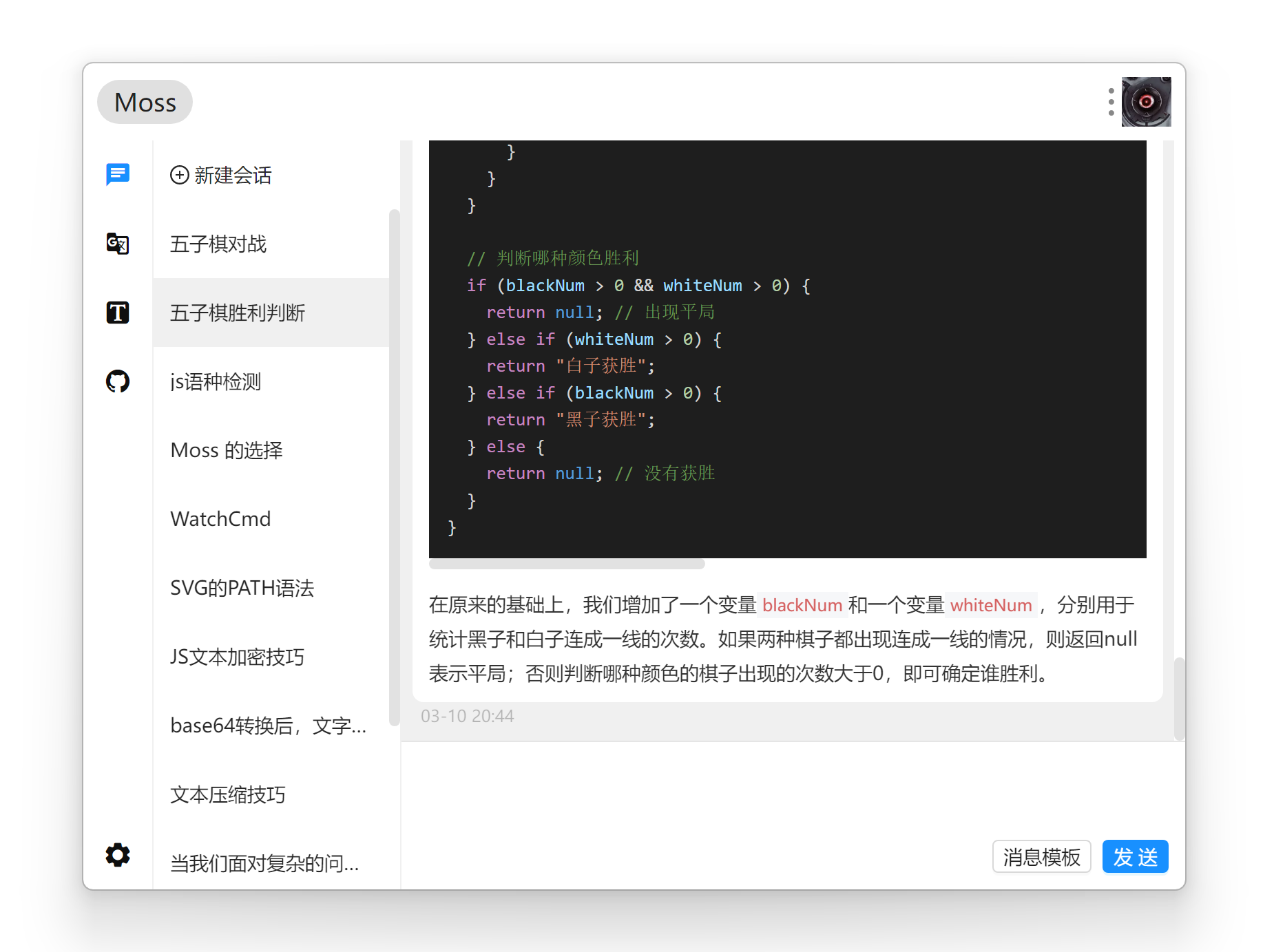Open the chat sidebar icon
The image size is (1274, 952).
[x=118, y=175]
